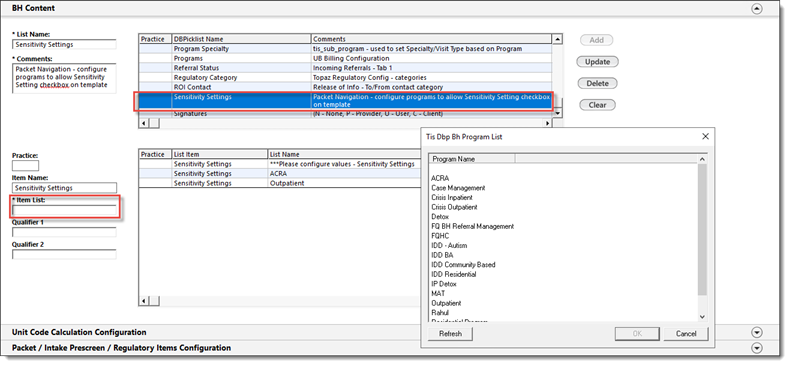
Task: Click the Update button
Action: (x=597, y=61)
